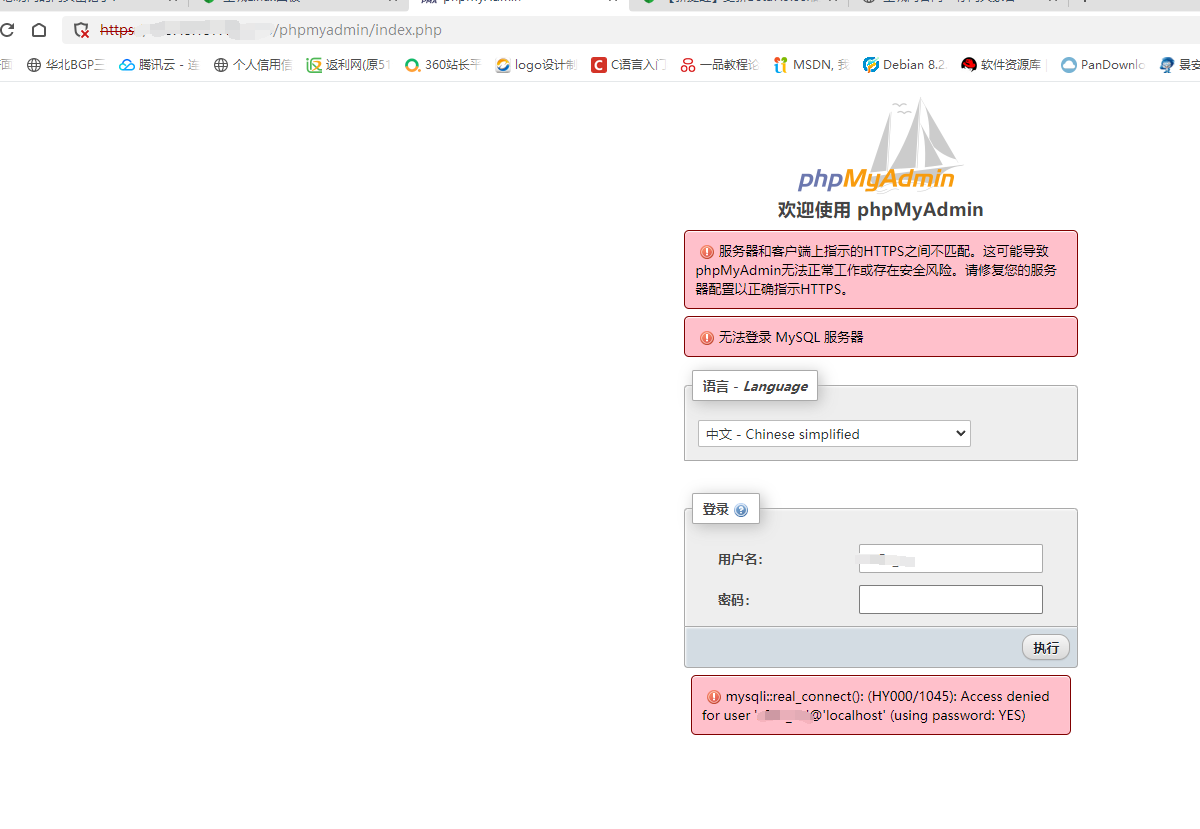Open the 华北BGP bookmark
The height and width of the screenshot is (829, 1200).
coord(65,65)
